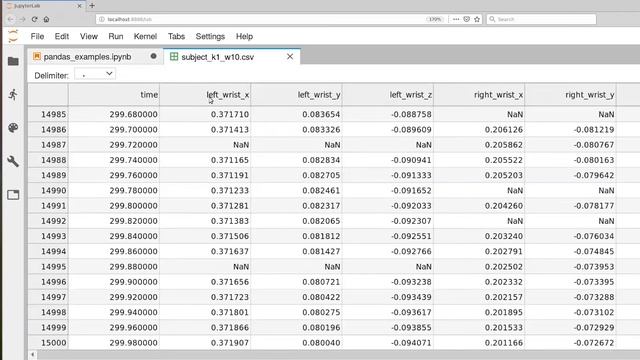Click the JupyterLab logo icon
Image resolution: width=640 pixels, height=360 pixels.
click(x=13, y=36)
